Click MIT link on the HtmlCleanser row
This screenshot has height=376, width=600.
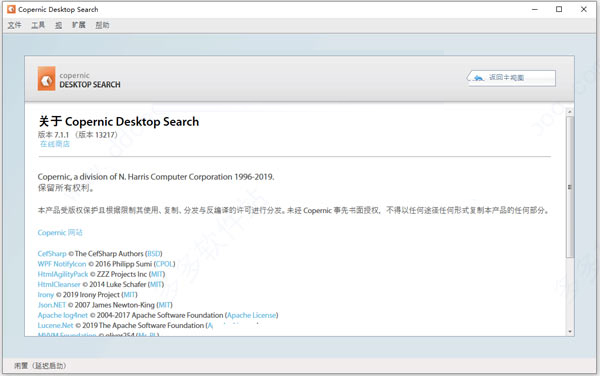[x=156, y=285]
